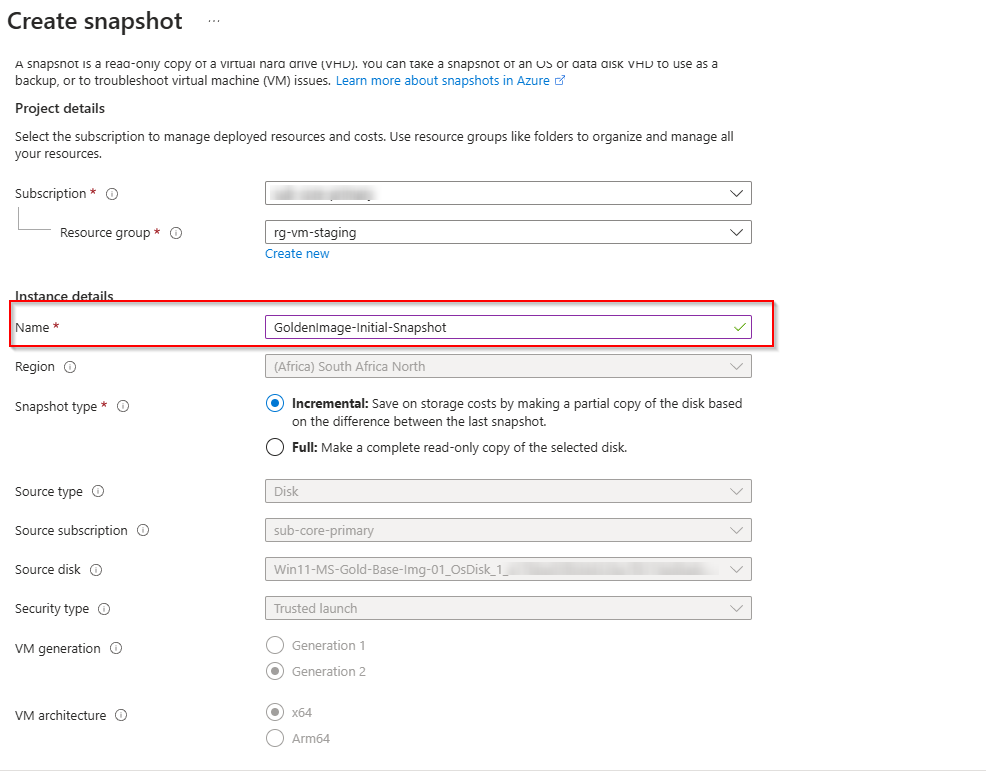Expand the Security type dropdown

[x=508, y=608]
